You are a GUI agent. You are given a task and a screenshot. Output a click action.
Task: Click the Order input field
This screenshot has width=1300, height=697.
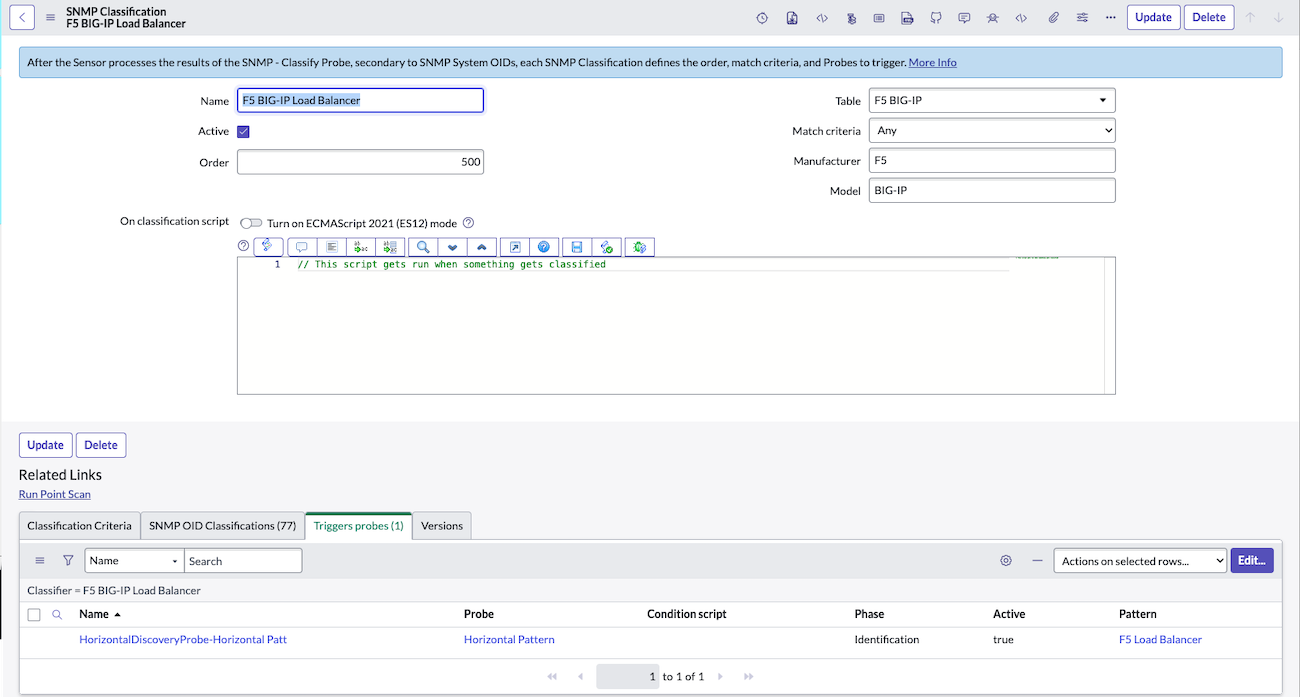click(360, 162)
